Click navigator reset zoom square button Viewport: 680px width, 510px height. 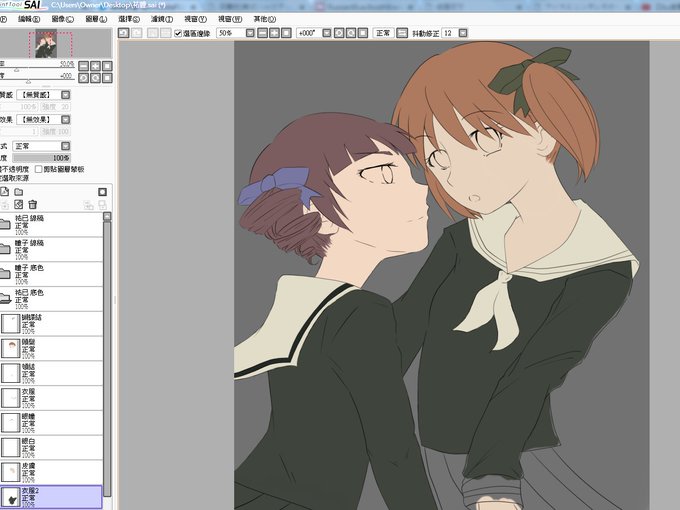click(x=107, y=66)
